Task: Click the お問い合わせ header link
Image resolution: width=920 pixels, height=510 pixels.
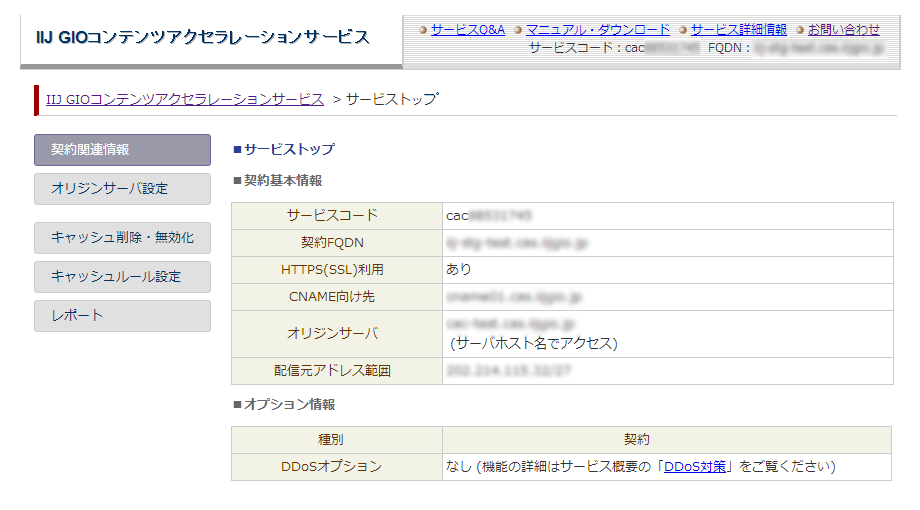Action: pyautogui.click(x=843, y=29)
